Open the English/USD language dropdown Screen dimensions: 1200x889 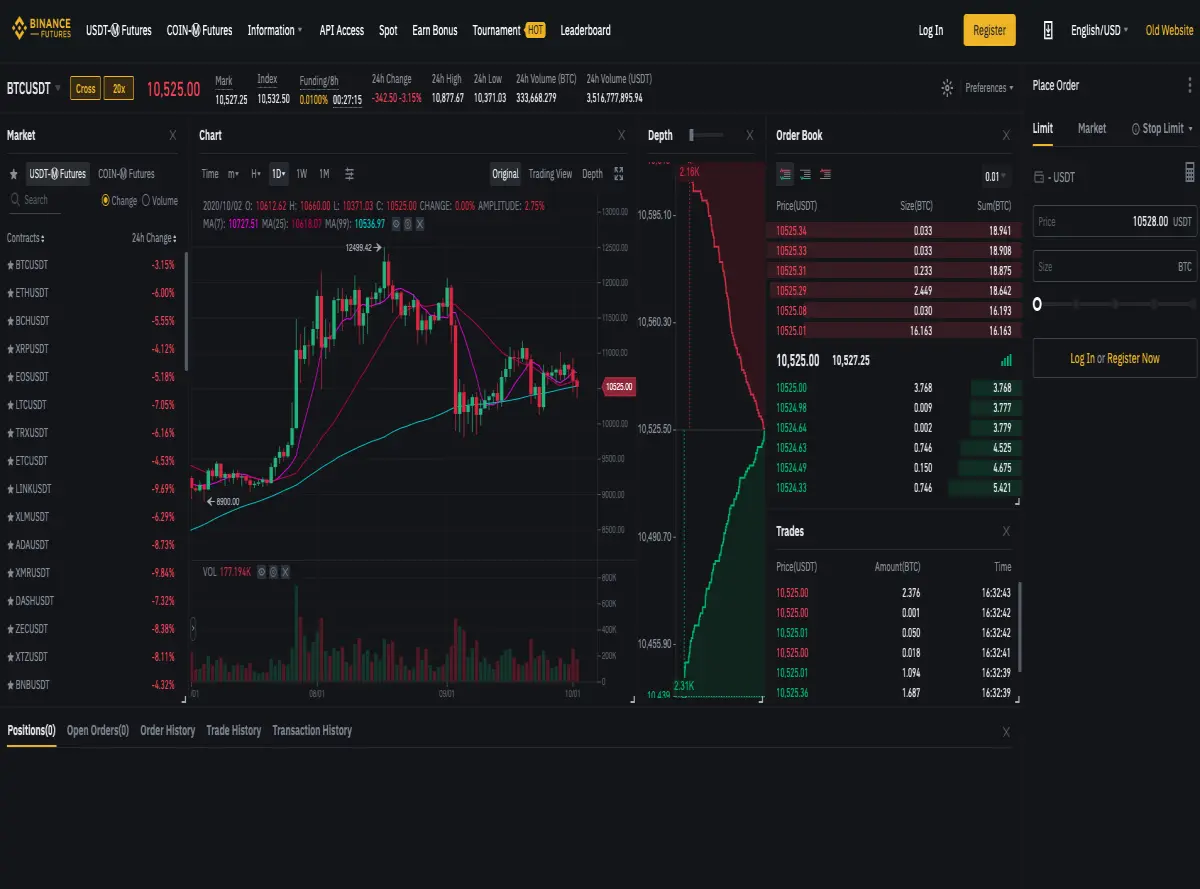[x=1099, y=30]
